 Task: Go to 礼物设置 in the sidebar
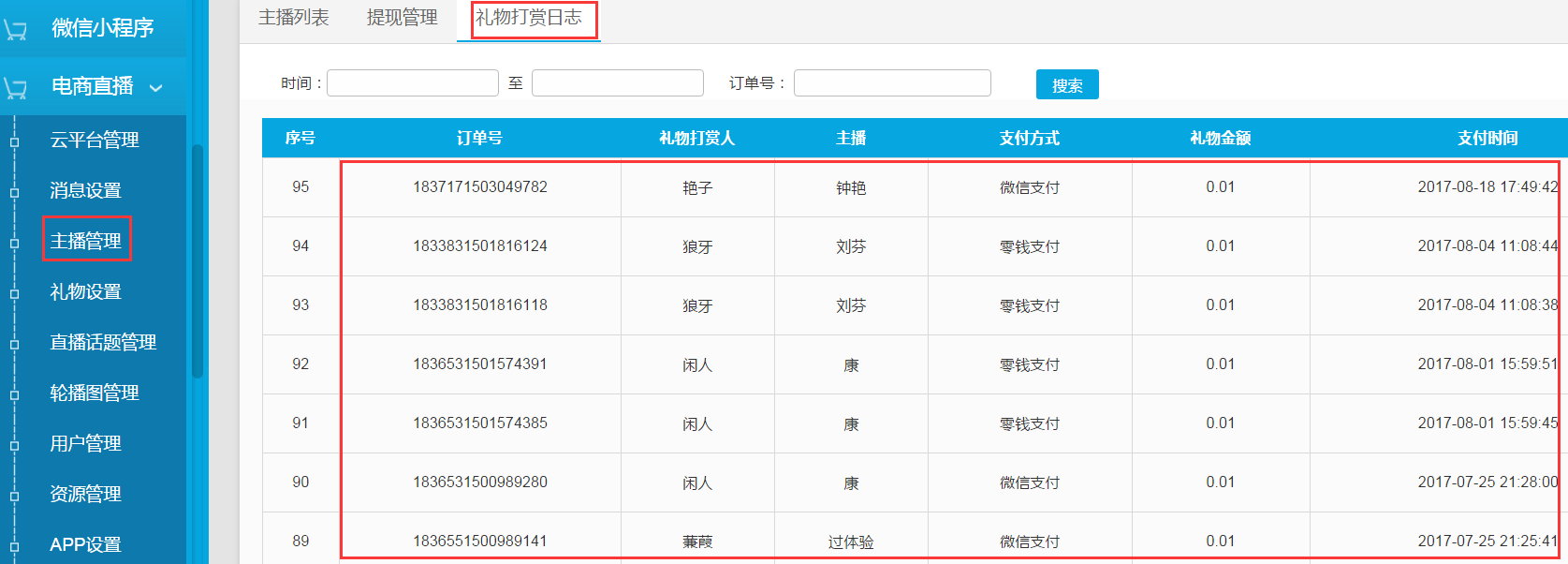[85, 292]
